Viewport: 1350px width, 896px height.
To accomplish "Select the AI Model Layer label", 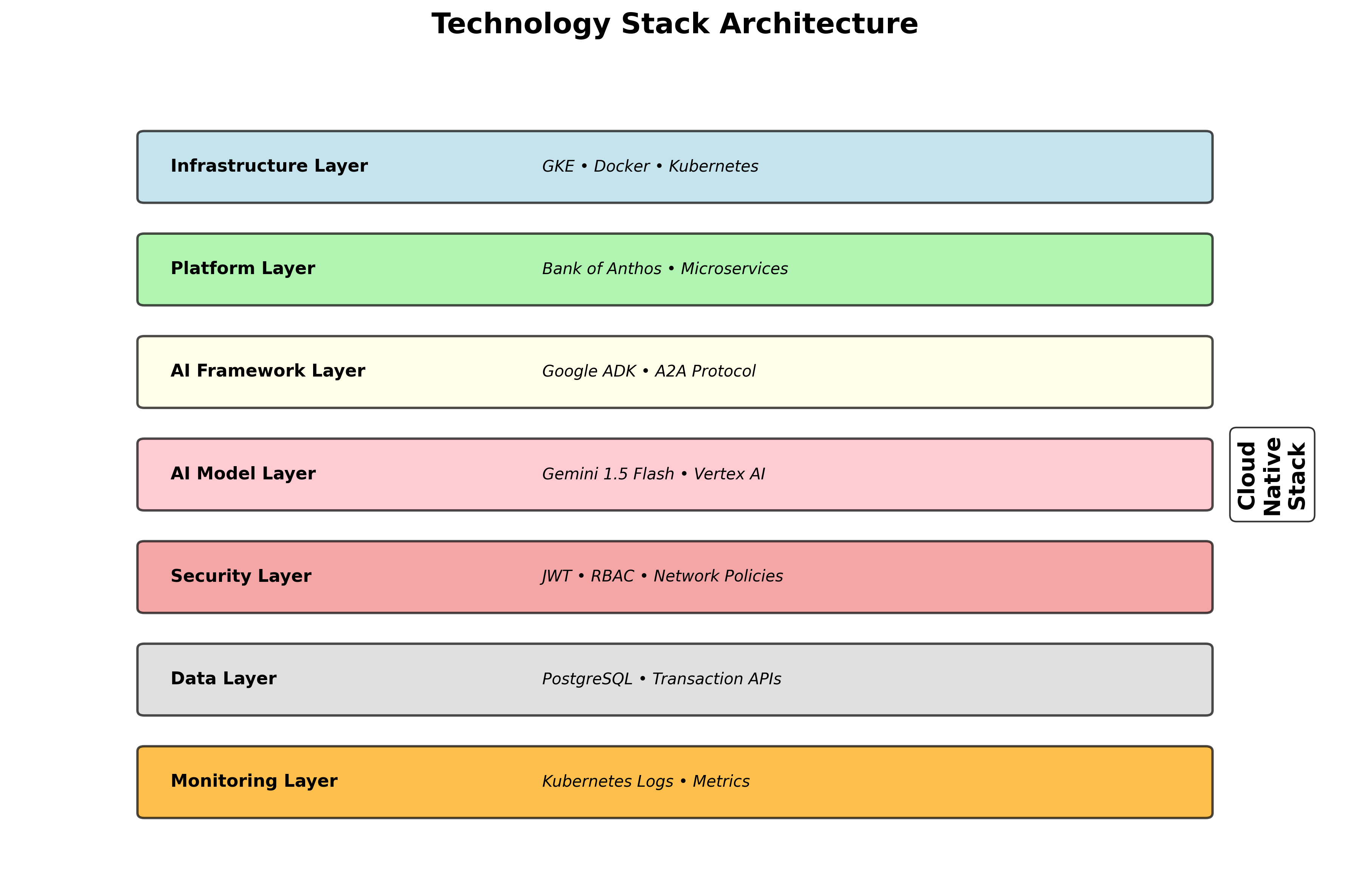I will tap(243, 474).
